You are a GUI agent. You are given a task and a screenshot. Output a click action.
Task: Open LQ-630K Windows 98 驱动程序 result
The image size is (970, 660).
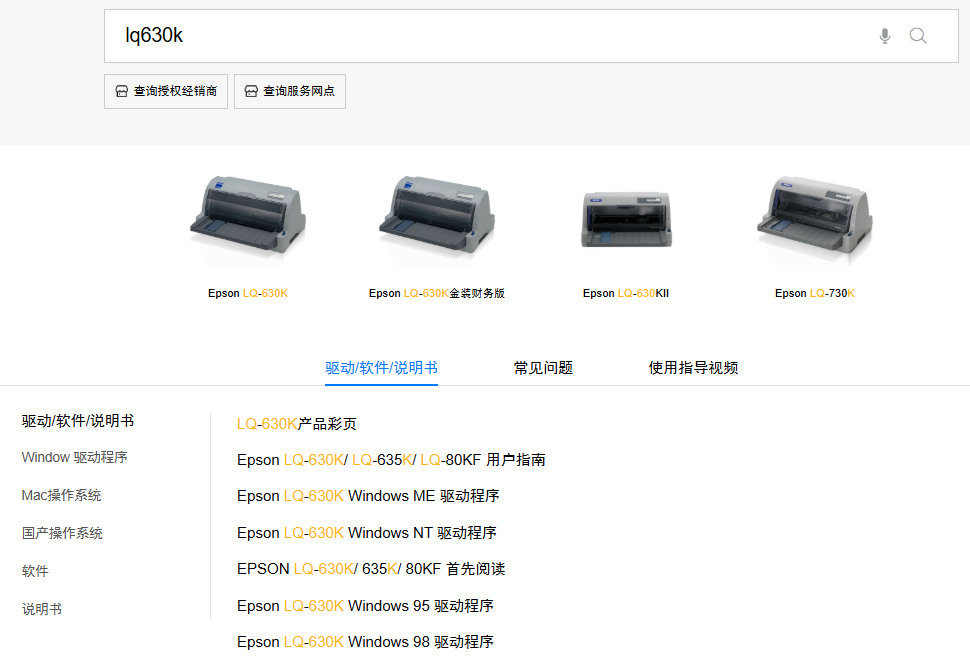click(x=365, y=642)
